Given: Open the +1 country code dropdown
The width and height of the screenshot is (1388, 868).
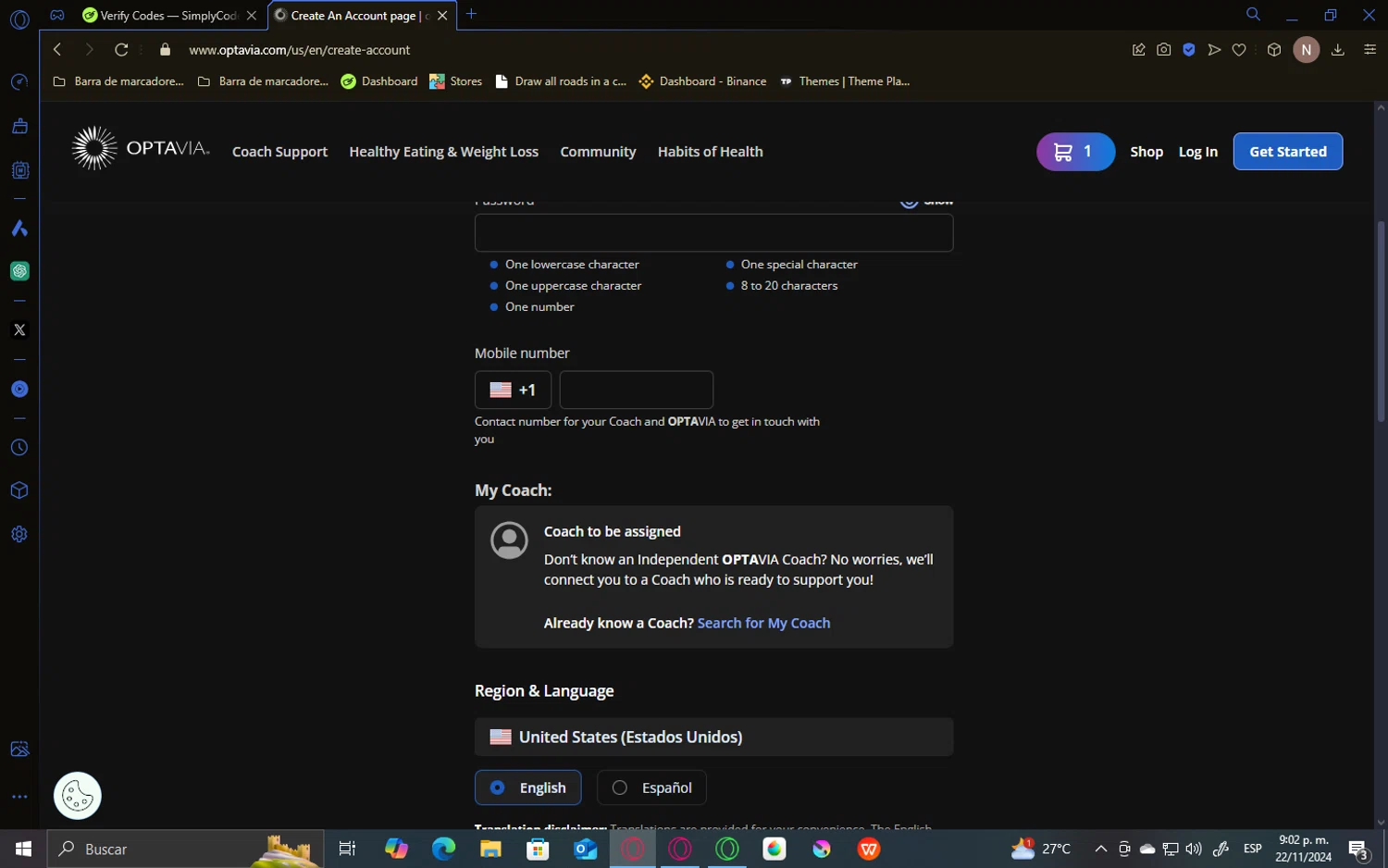Looking at the screenshot, I should click(x=513, y=390).
